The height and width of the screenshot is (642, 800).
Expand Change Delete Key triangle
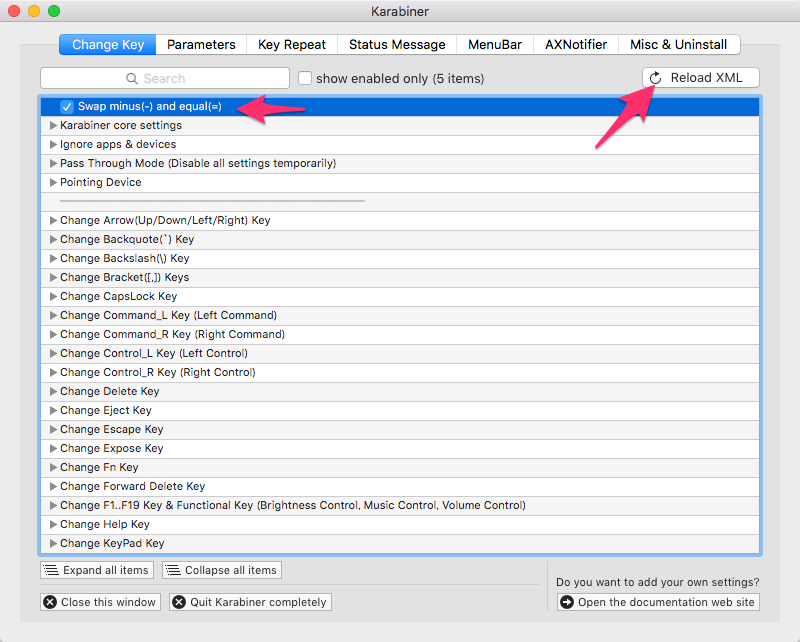53,391
